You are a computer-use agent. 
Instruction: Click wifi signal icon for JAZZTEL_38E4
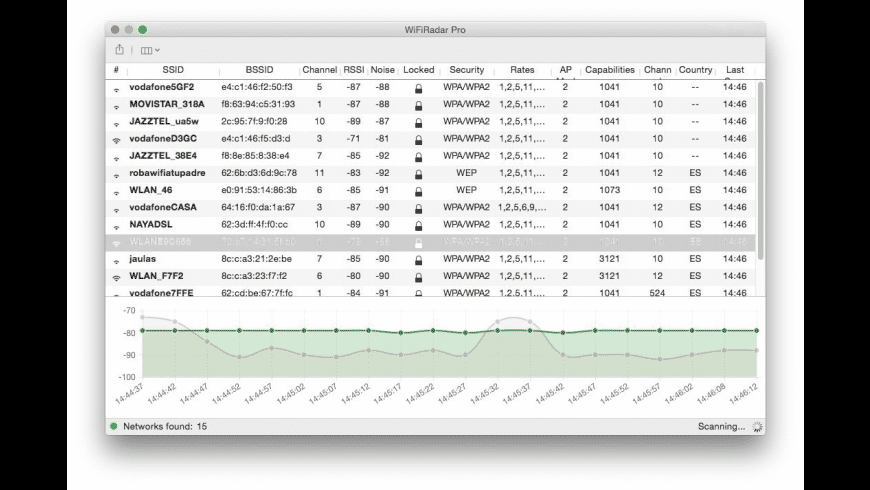coord(117,157)
